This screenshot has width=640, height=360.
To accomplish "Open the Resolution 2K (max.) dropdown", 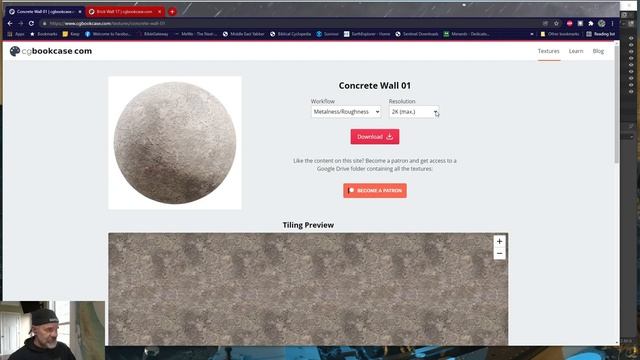I will [x=414, y=111].
